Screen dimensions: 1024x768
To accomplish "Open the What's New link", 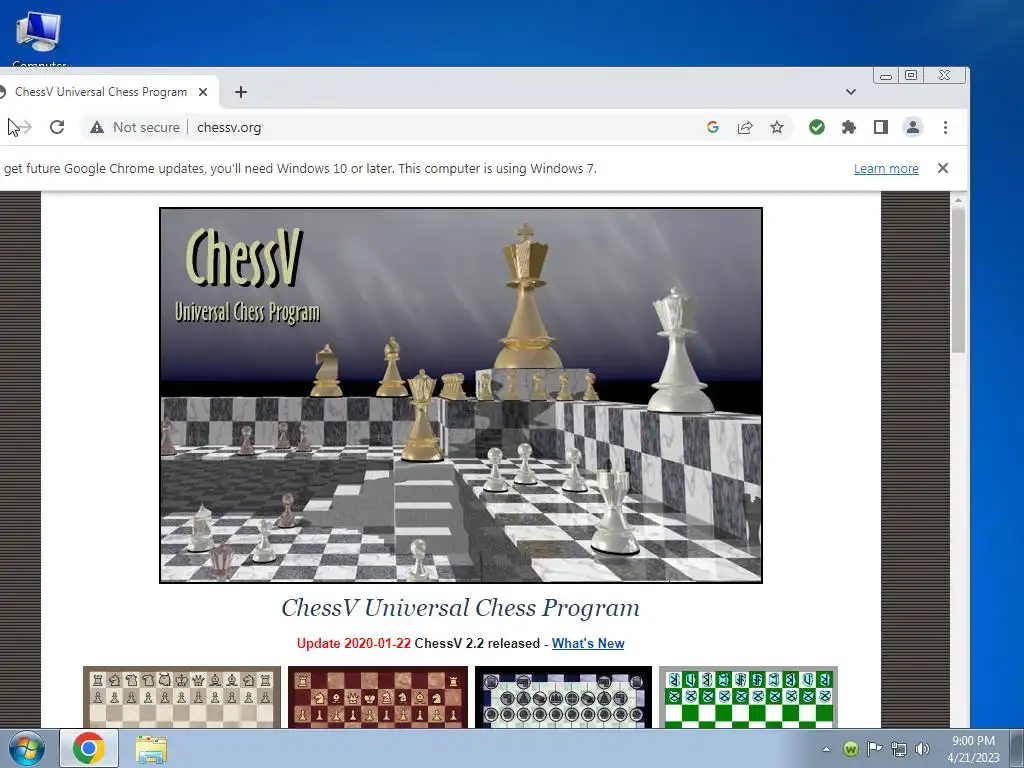I will point(588,643).
